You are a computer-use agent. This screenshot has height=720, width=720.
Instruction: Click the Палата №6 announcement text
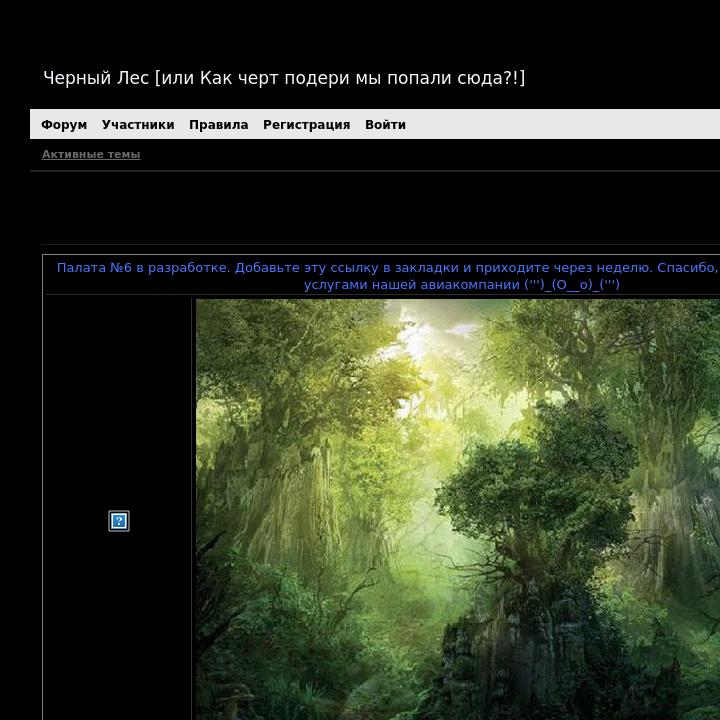[x=388, y=276]
